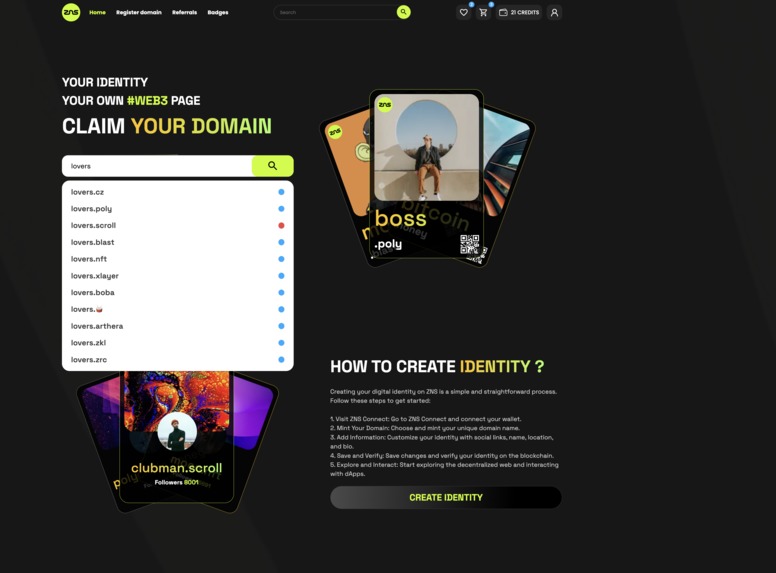Image resolution: width=776 pixels, height=573 pixels.
Task: Open favorites heart icon
Action: coord(464,12)
